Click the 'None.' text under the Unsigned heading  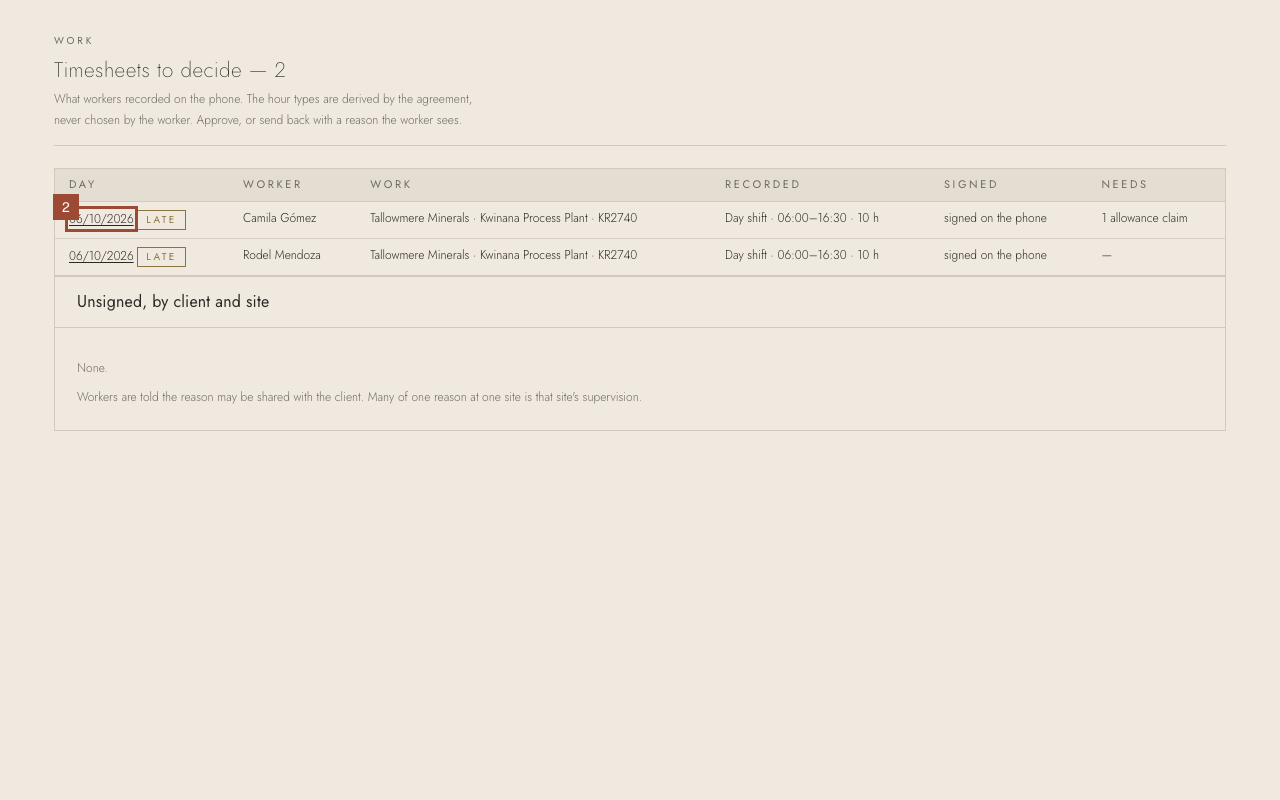92,368
